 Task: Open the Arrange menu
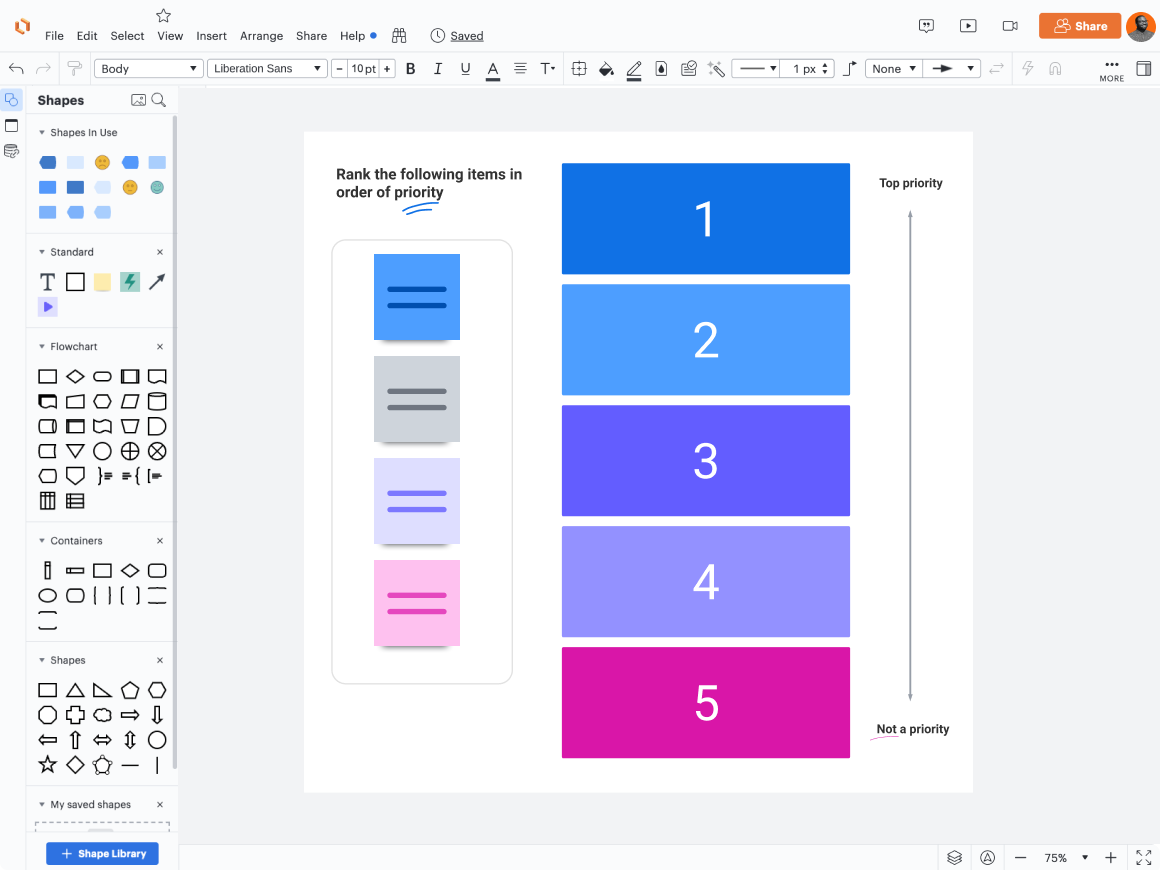click(x=261, y=35)
